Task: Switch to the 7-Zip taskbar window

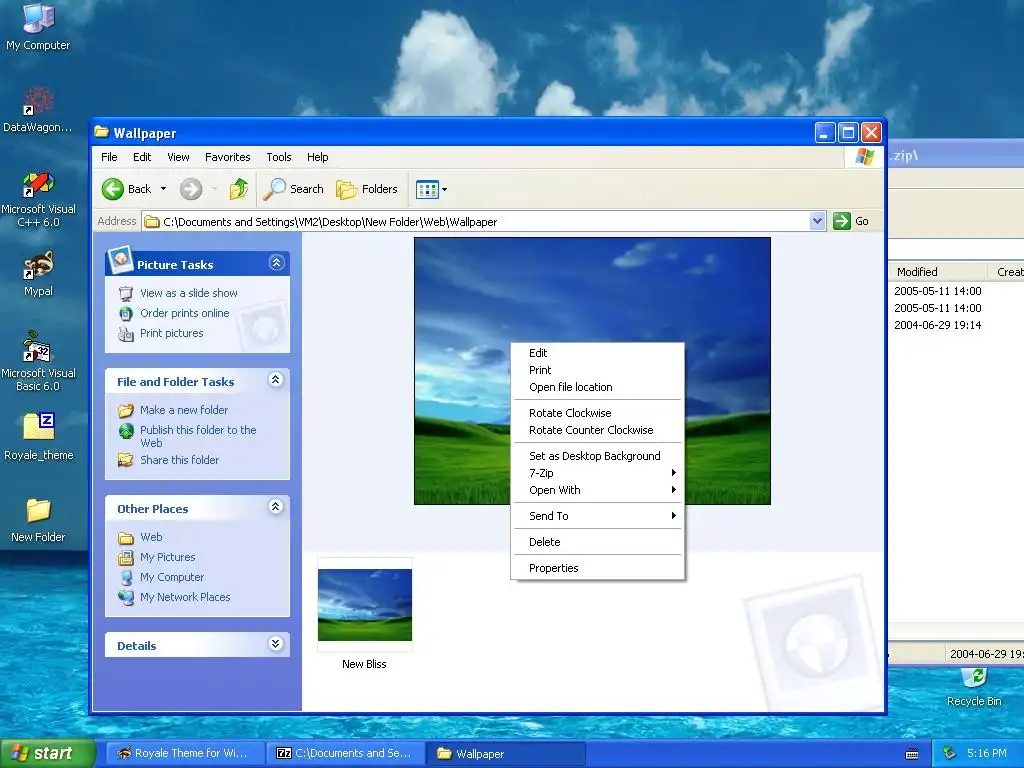Action: (x=345, y=753)
